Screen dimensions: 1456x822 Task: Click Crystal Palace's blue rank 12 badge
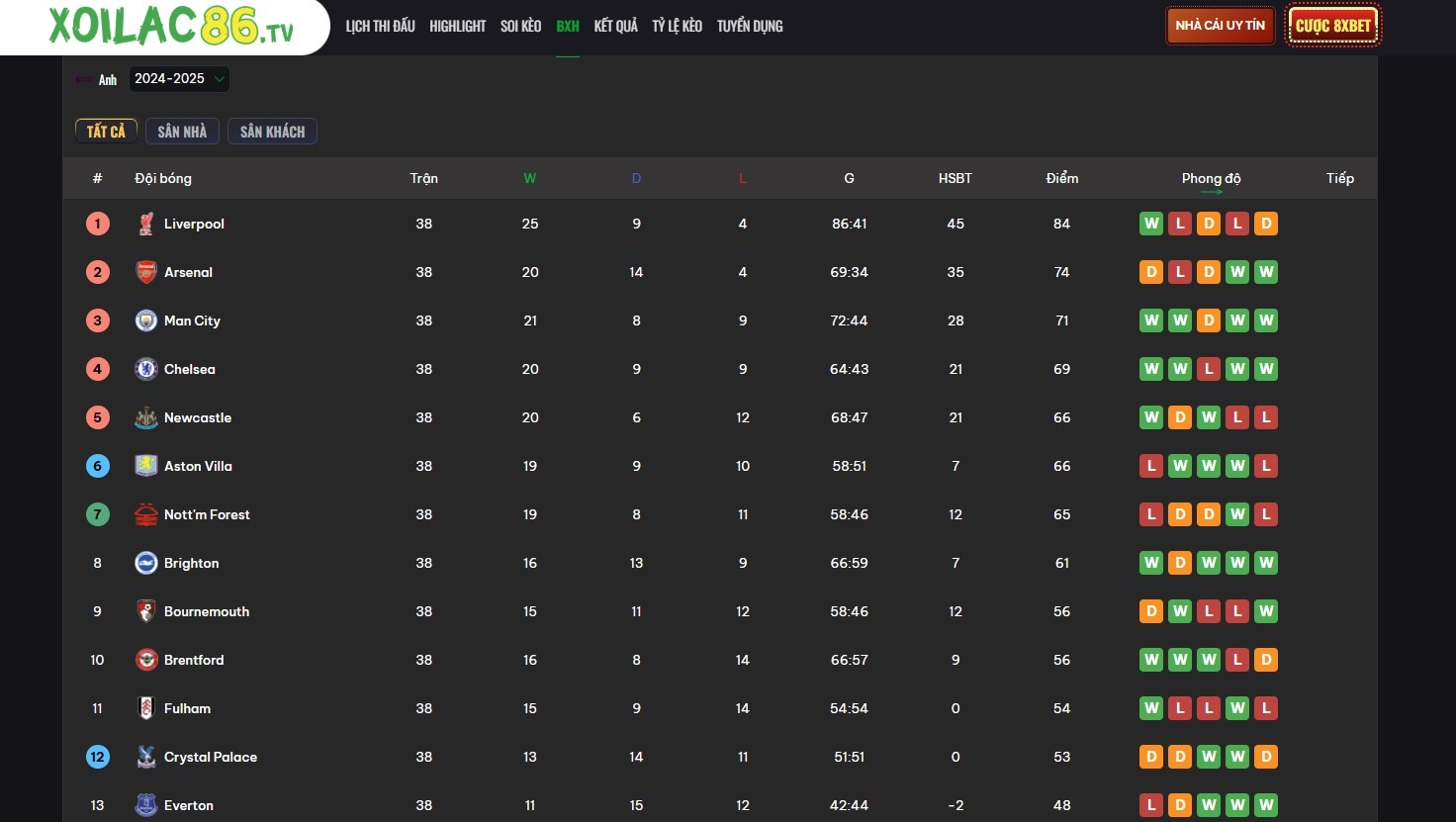(97, 757)
